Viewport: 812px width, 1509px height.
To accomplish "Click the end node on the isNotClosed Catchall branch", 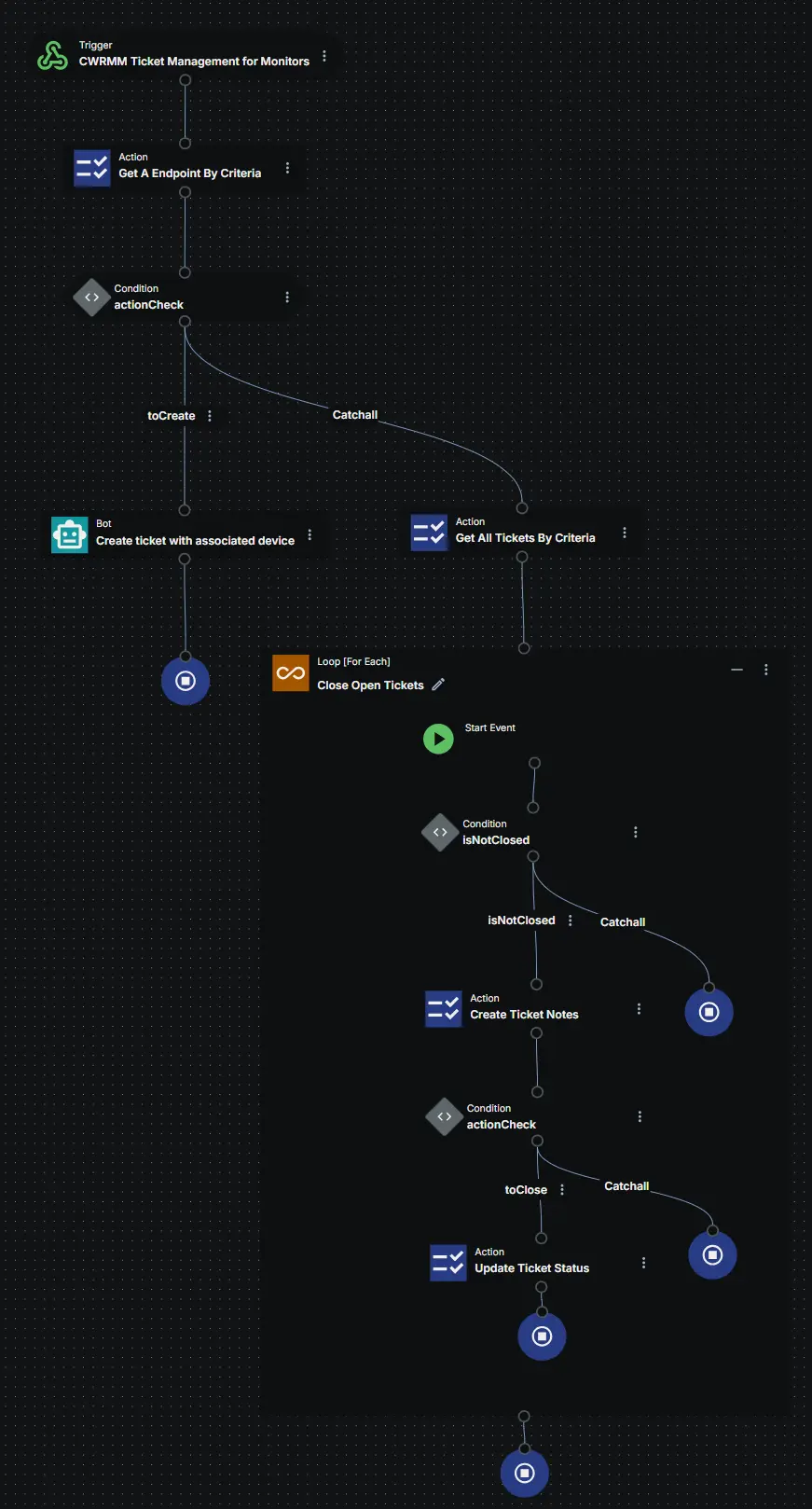I will coord(709,1012).
